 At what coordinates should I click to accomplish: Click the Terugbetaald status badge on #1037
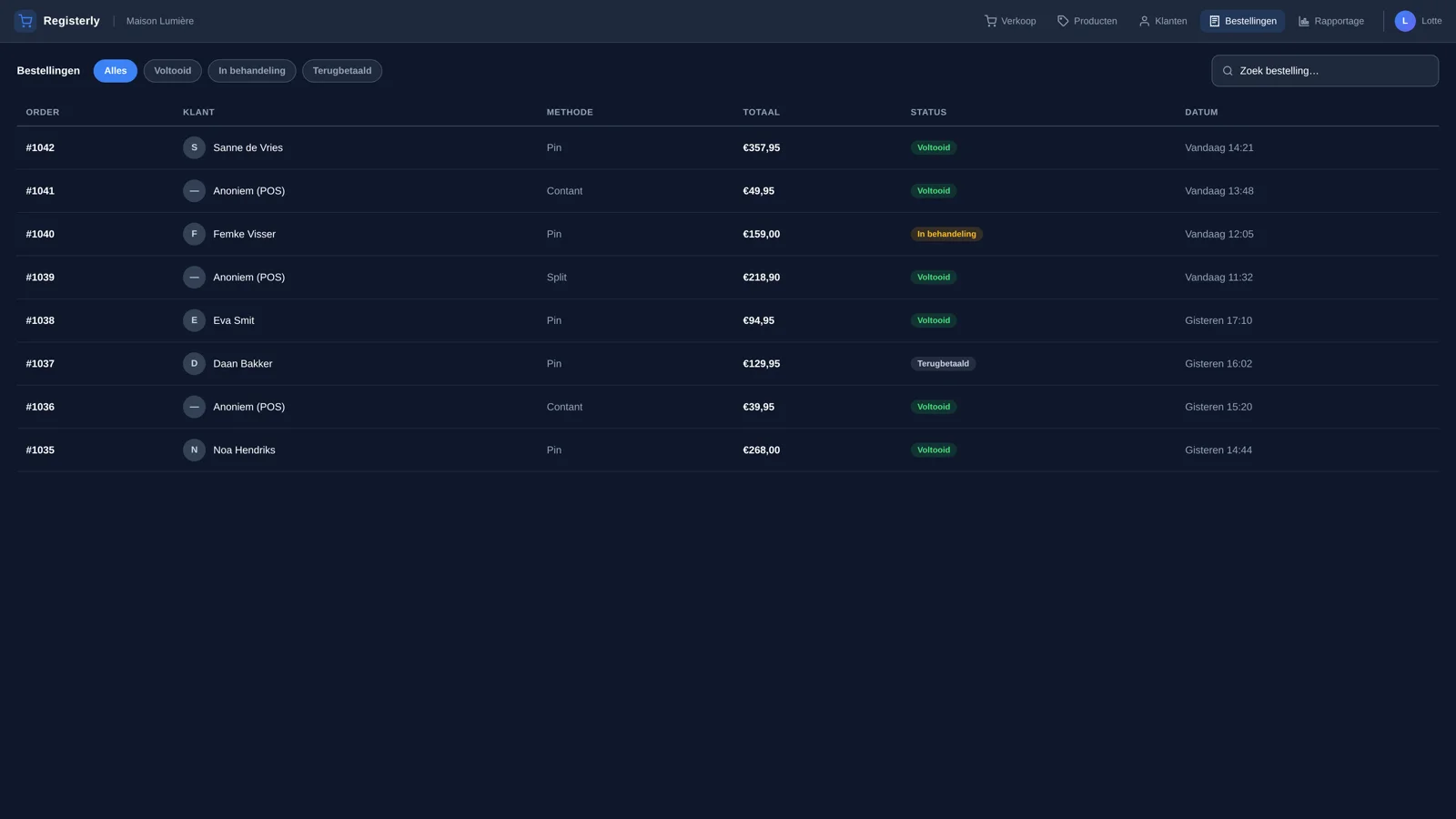(x=943, y=364)
